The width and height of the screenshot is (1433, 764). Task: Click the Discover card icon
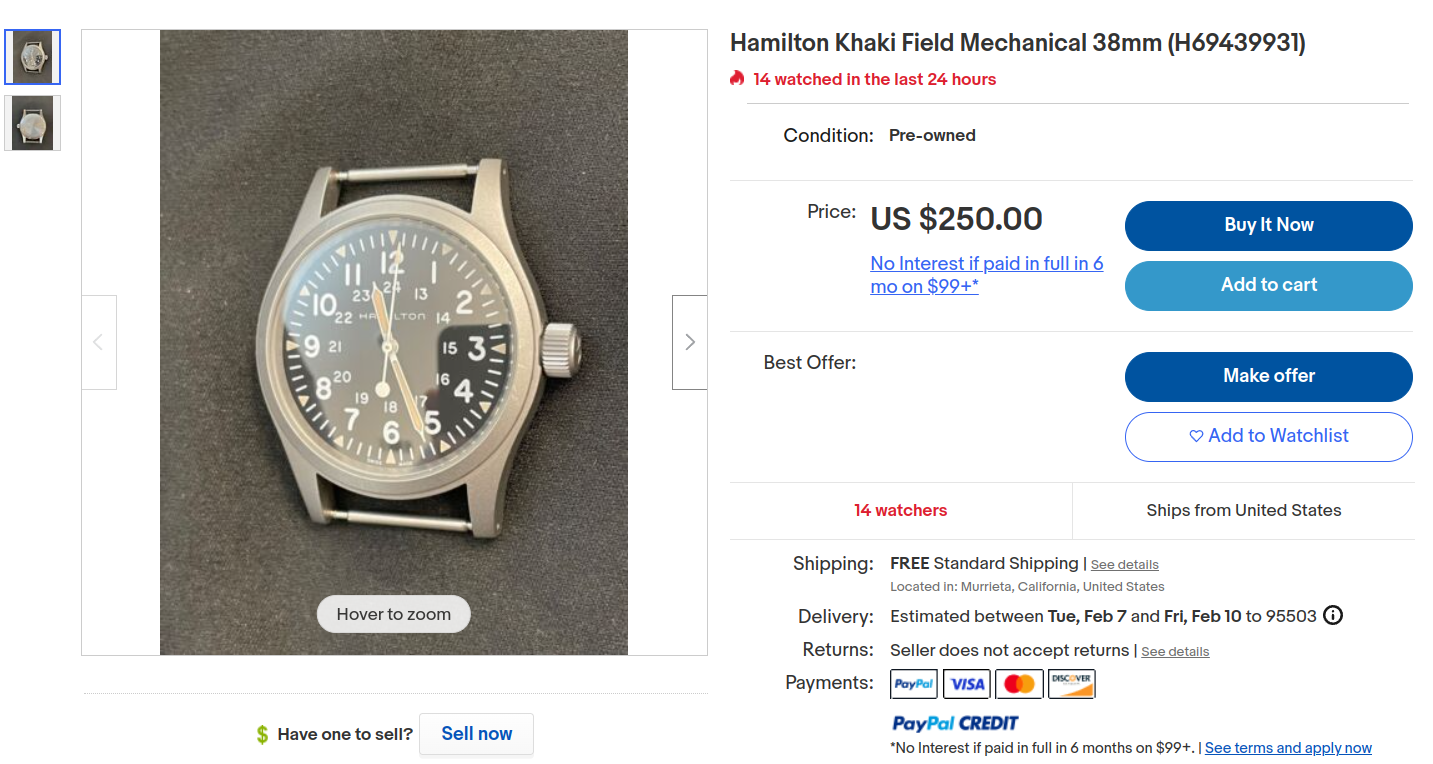[x=1071, y=684]
